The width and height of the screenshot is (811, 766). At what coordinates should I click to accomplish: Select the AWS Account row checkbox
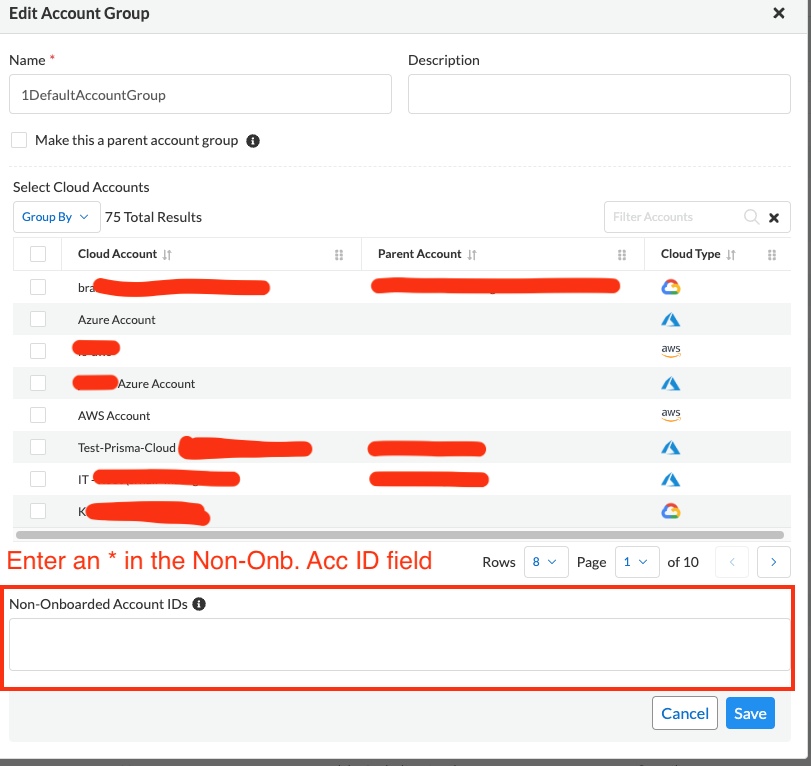point(38,415)
